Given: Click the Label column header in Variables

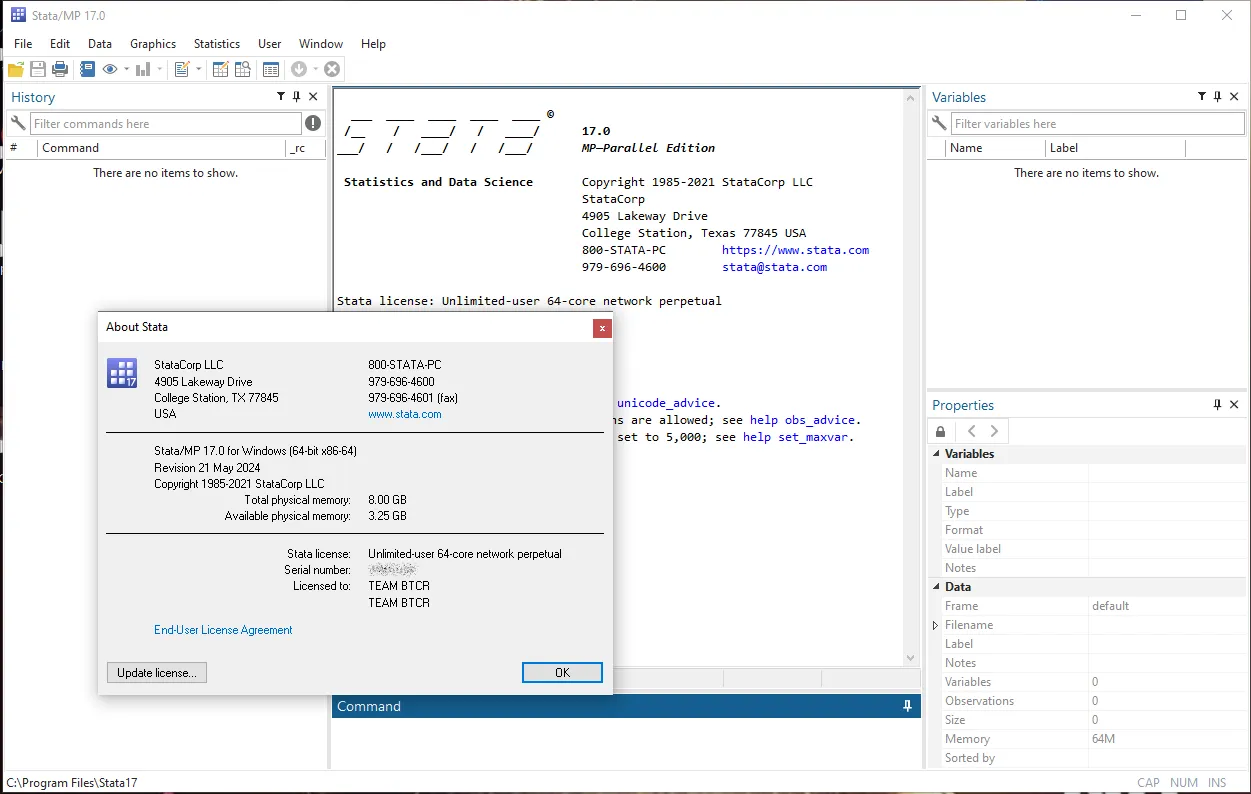Looking at the screenshot, I should coord(1115,148).
